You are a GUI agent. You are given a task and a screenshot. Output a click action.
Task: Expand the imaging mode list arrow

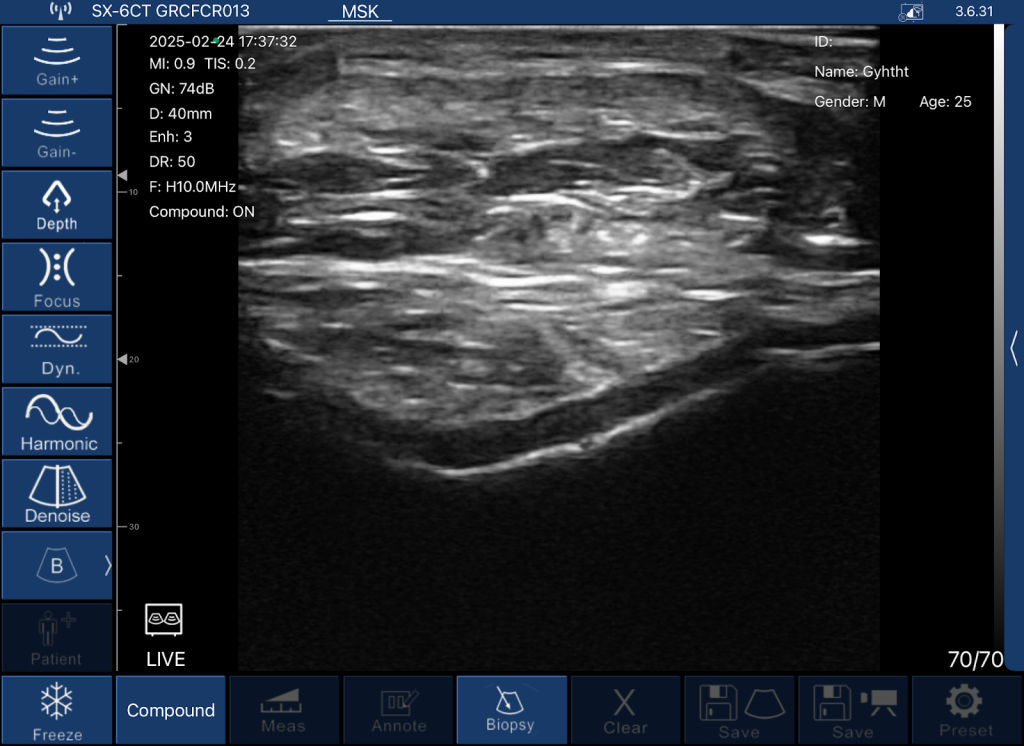pyautogui.click(x=108, y=565)
